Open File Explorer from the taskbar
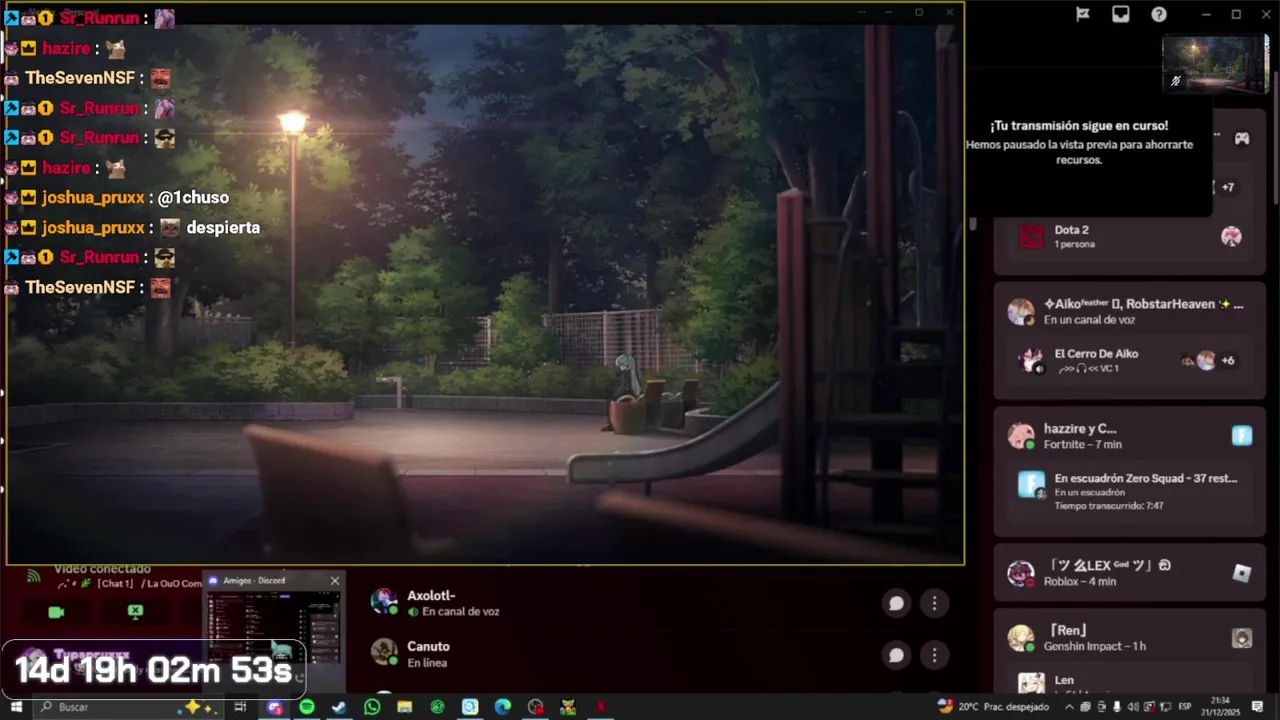The image size is (1280, 720). [x=404, y=707]
